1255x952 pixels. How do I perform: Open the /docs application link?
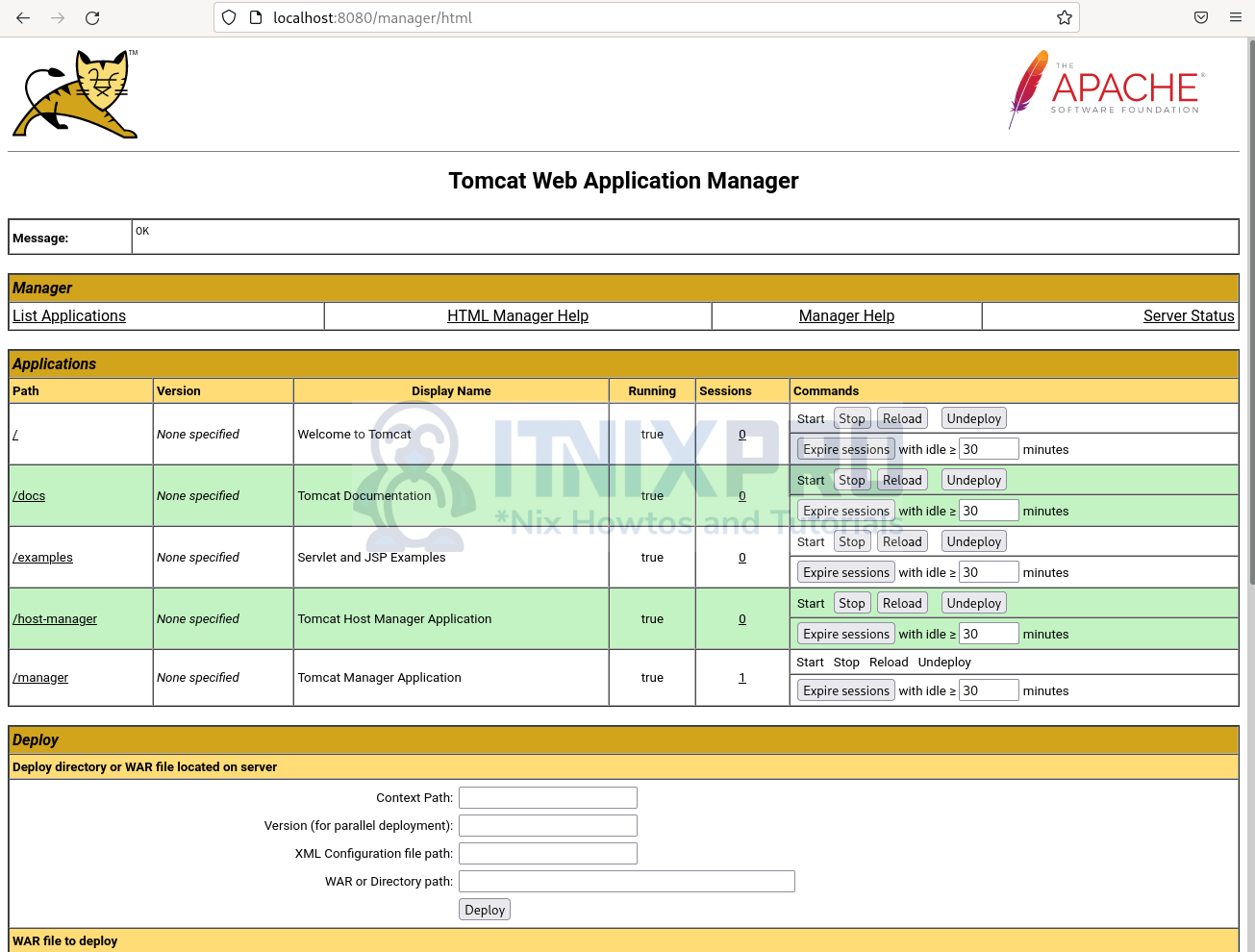29,496
